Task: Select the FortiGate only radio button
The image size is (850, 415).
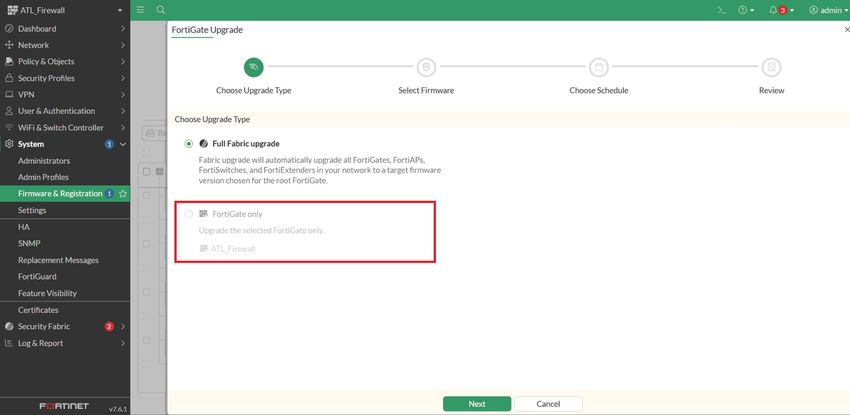Action: (x=189, y=214)
